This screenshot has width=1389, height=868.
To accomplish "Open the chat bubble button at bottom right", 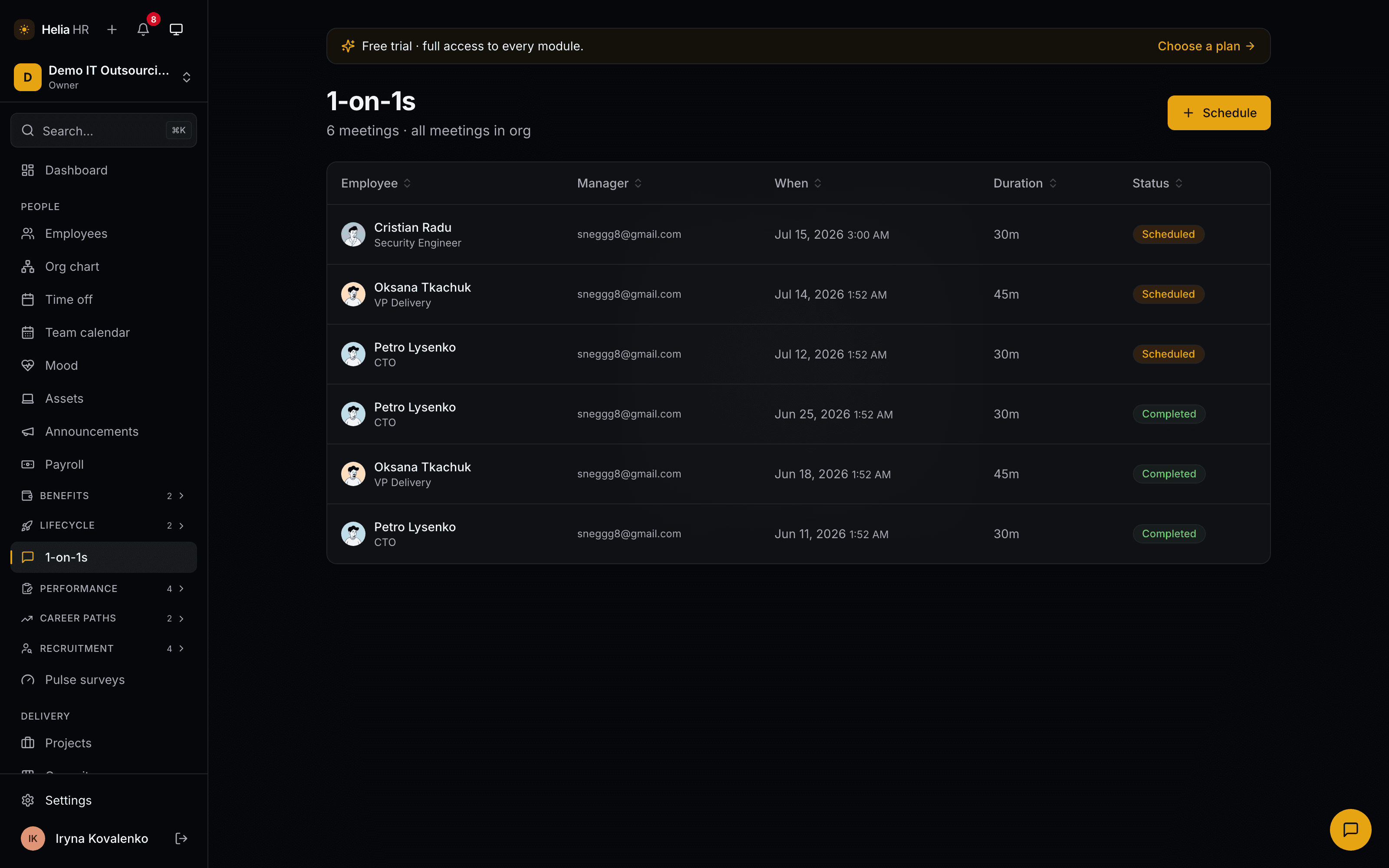I will coord(1350,829).
